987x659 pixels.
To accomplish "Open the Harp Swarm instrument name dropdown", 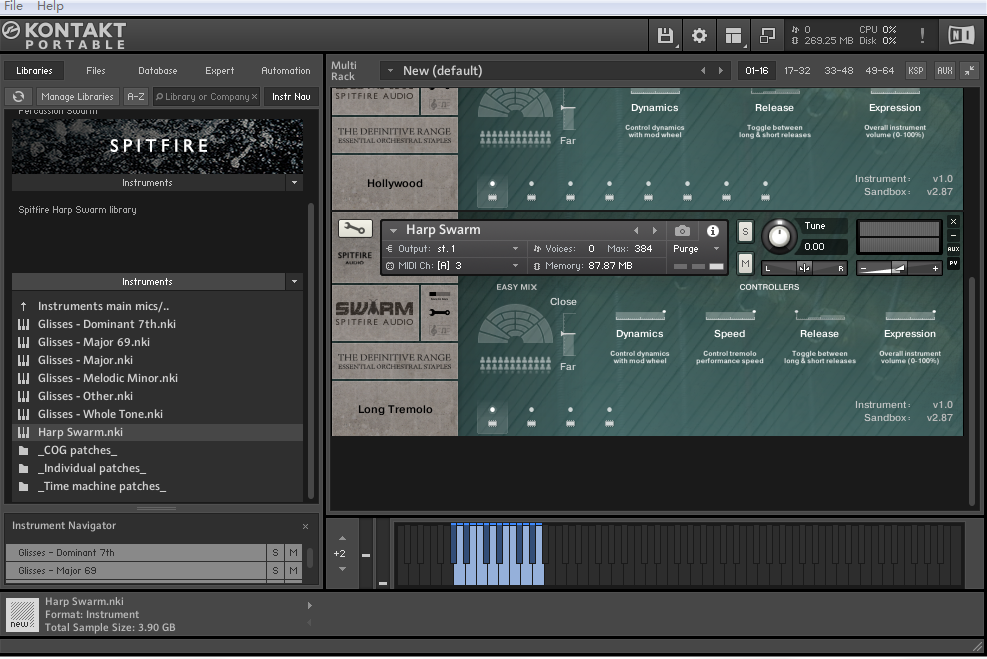I will pos(393,230).
